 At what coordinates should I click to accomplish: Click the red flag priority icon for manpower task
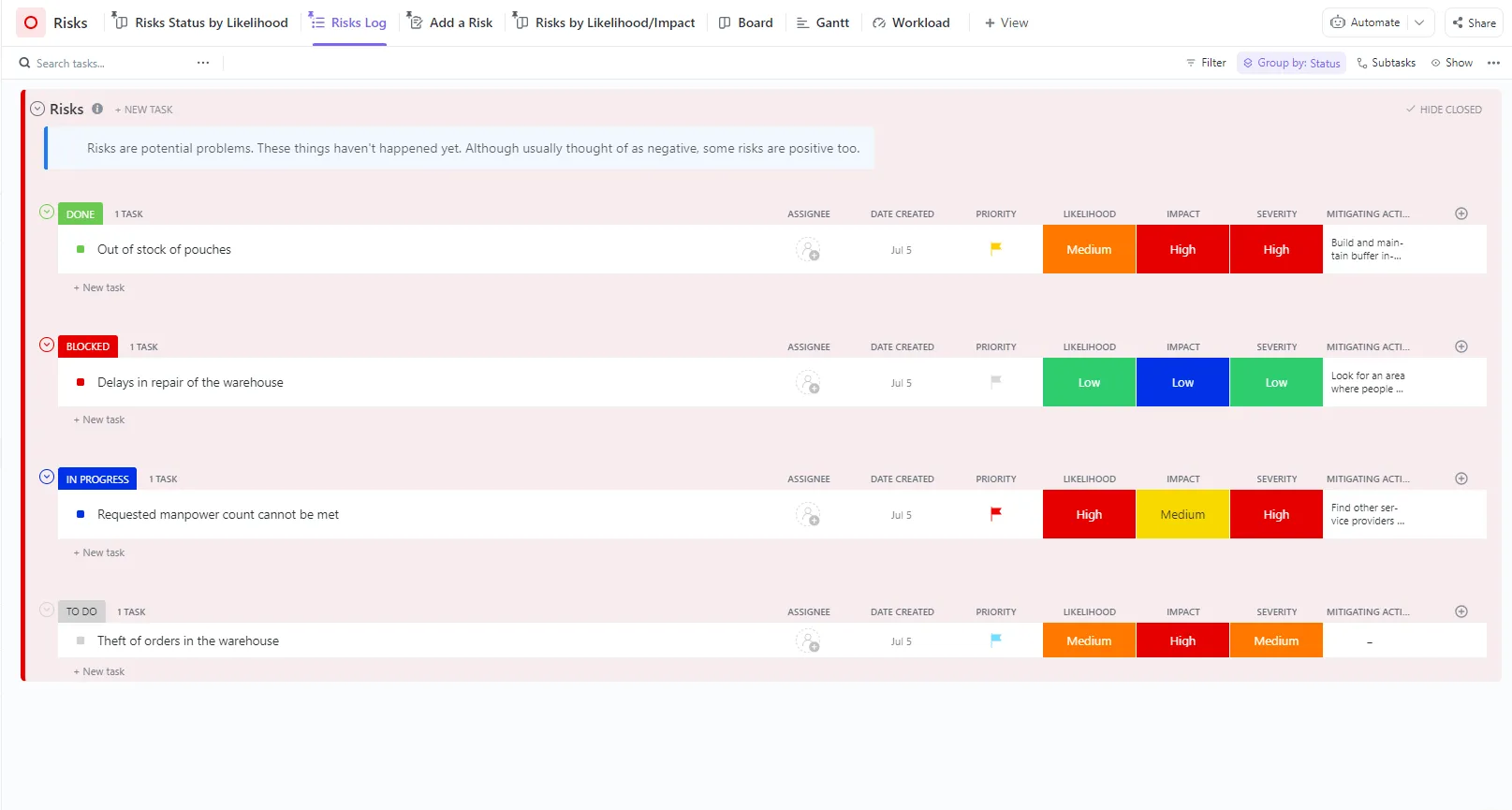(996, 513)
